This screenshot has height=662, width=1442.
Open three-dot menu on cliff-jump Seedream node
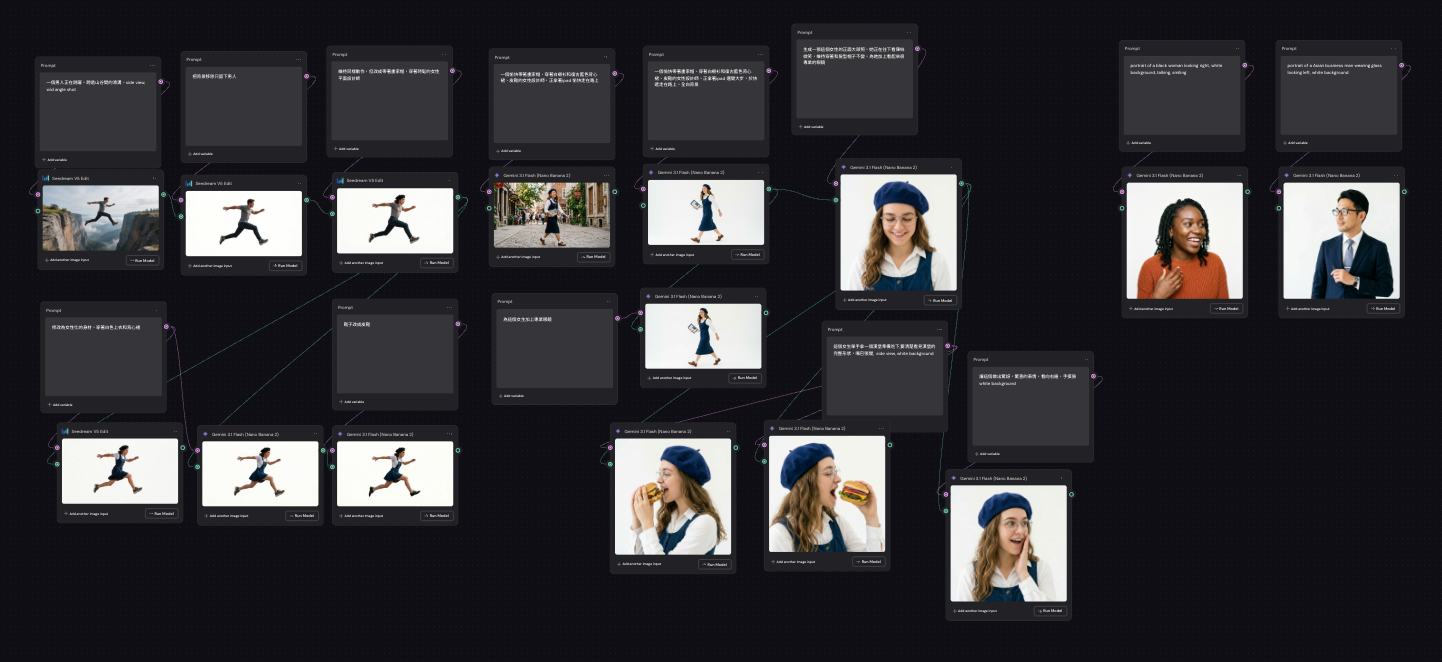click(x=154, y=178)
